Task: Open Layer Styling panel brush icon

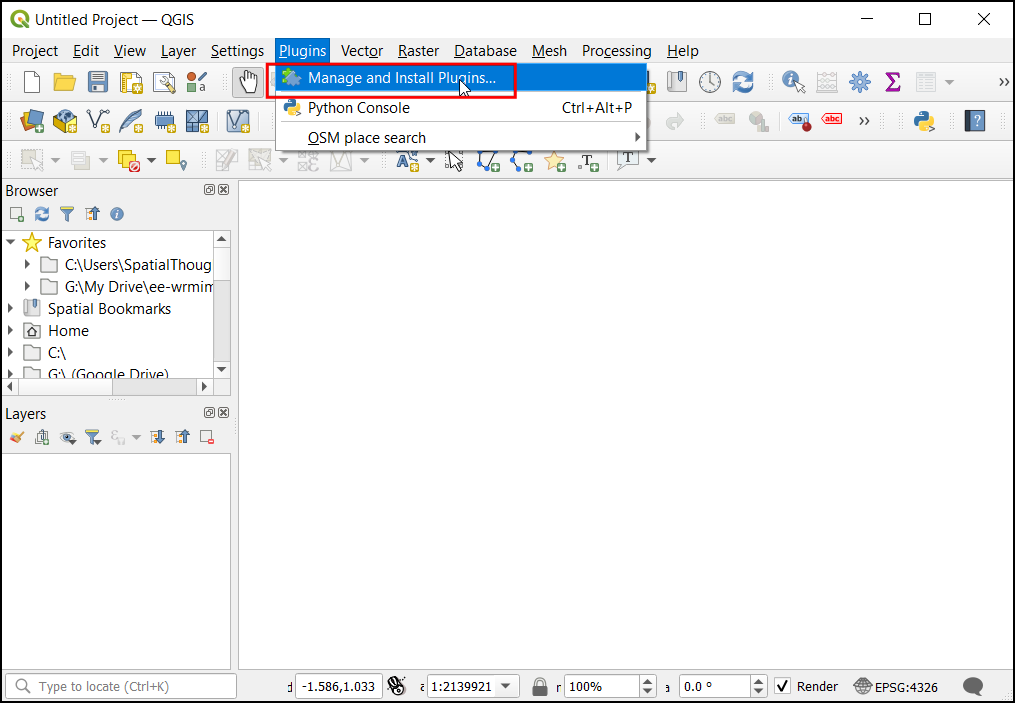Action: pyautogui.click(x=17, y=438)
